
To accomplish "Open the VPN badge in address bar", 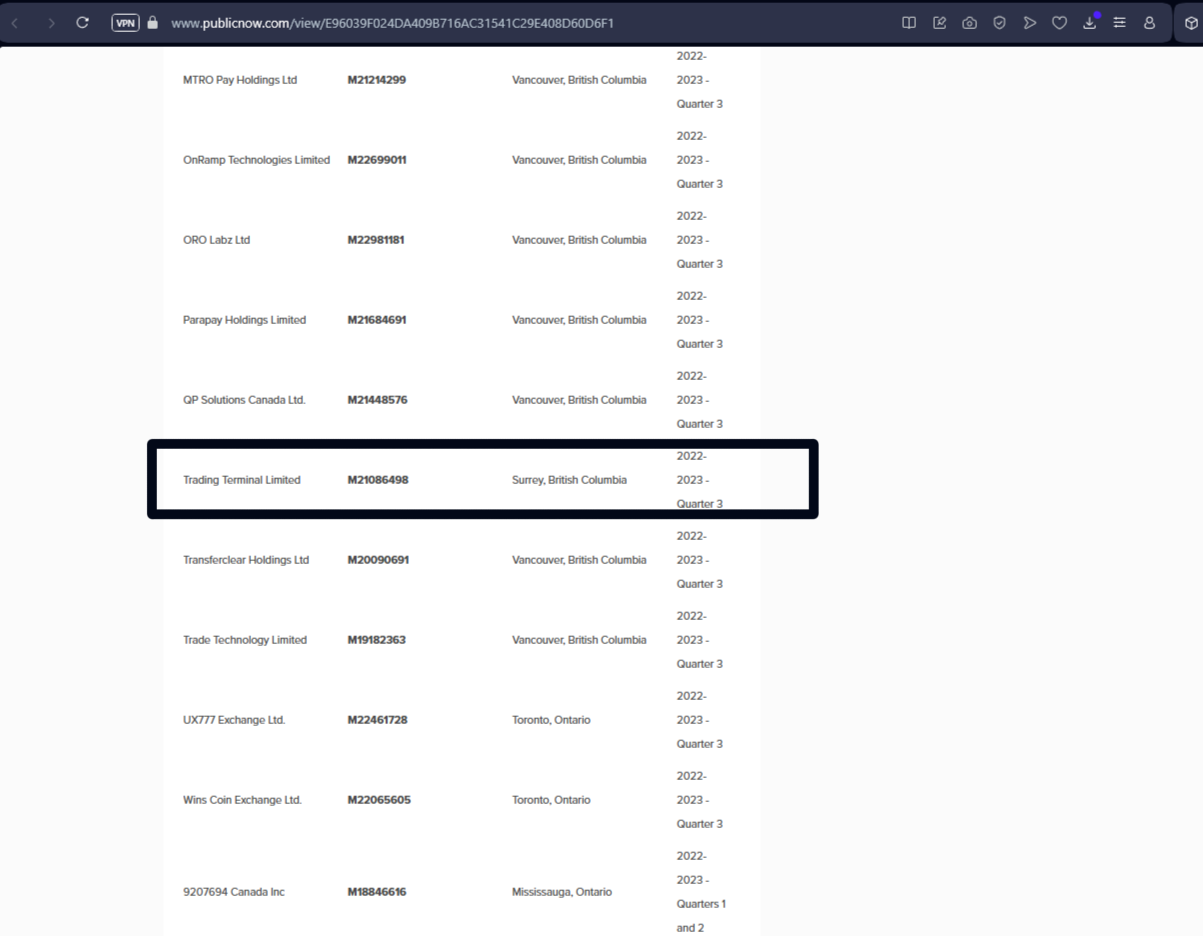I will (x=125, y=22).
